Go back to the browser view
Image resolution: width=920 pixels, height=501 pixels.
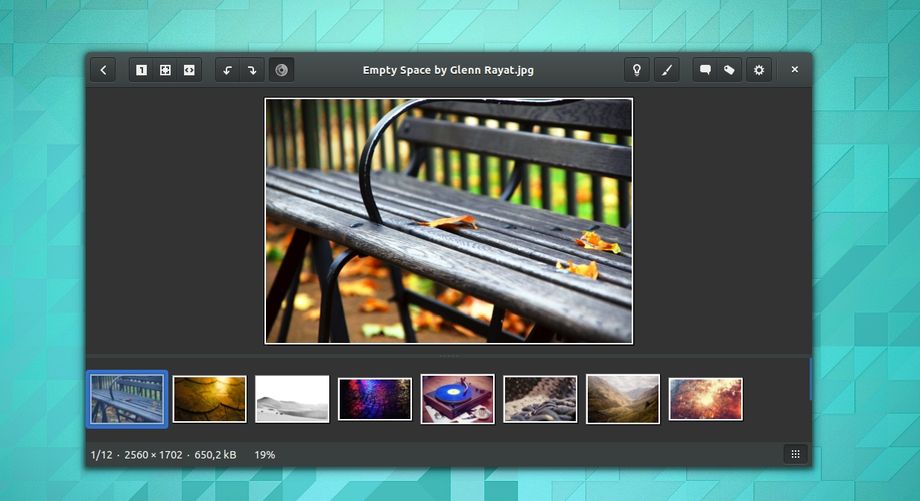[x=103, y=70]
